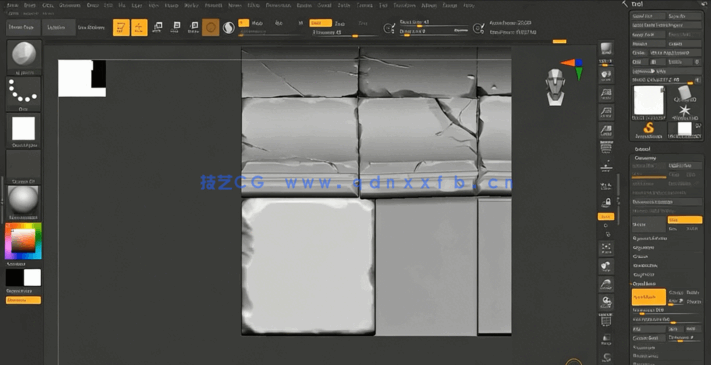Enable Sculptris Pro swirl icon
Screen dimensions: 711x365
(x=229, y=28)
